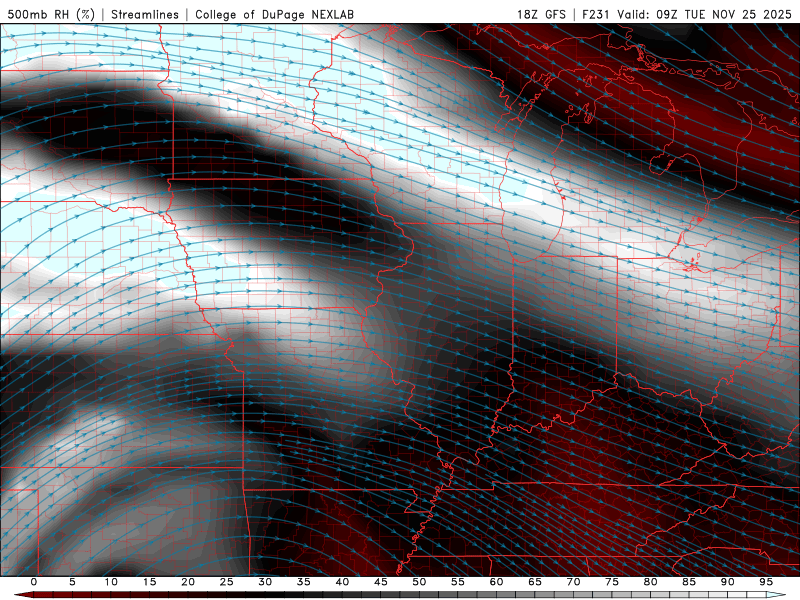Image resolution: width=800 pixels, height=600 pixels.
Task: Click the light cyan high-end arrow of color bar
Action: pos(776,595)
